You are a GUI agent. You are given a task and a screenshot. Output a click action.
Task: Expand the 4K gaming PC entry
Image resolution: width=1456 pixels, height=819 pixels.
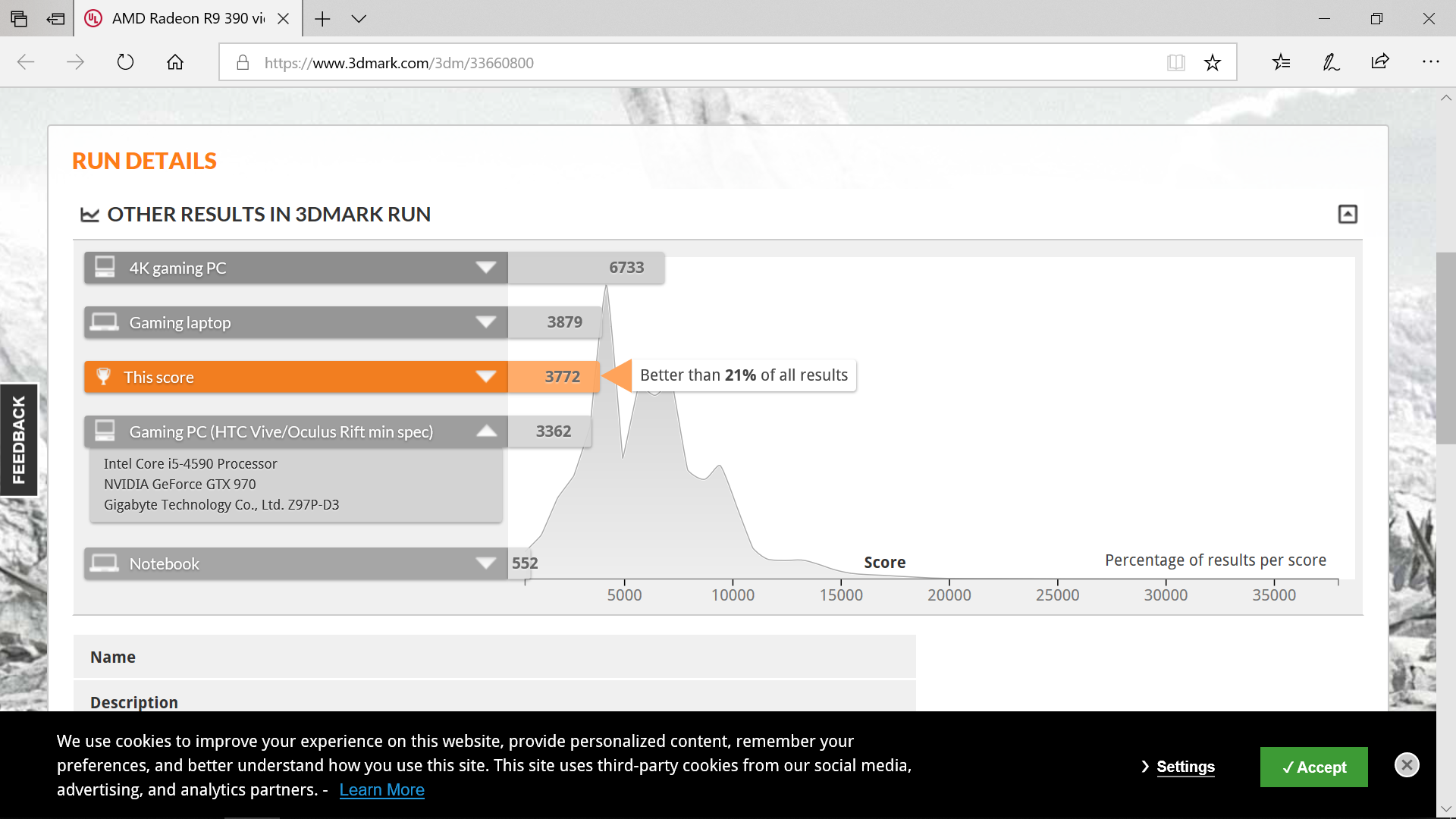click(485, 268)
